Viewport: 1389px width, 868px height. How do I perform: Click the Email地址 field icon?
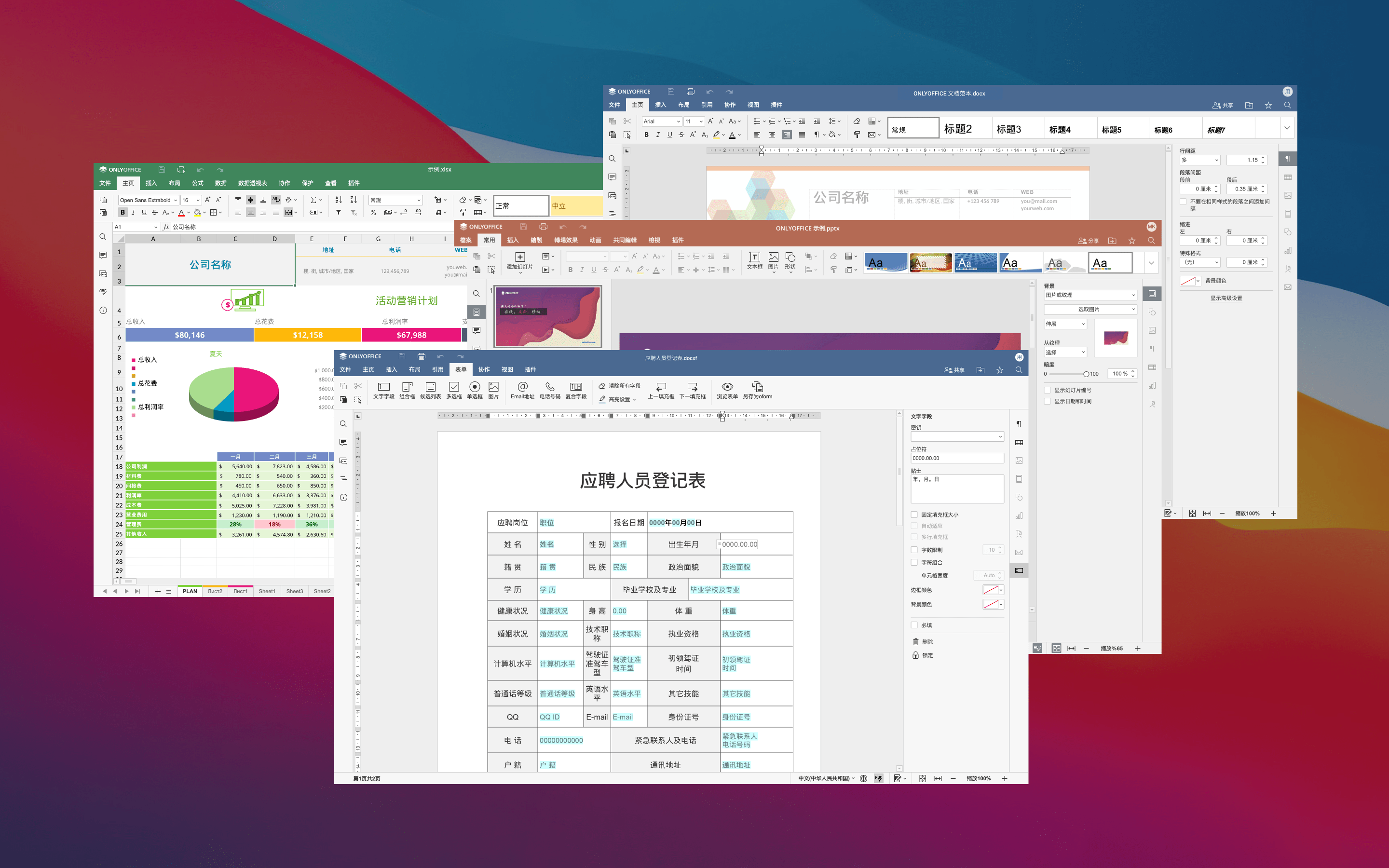pyautogui.click(x=522, y=390)
